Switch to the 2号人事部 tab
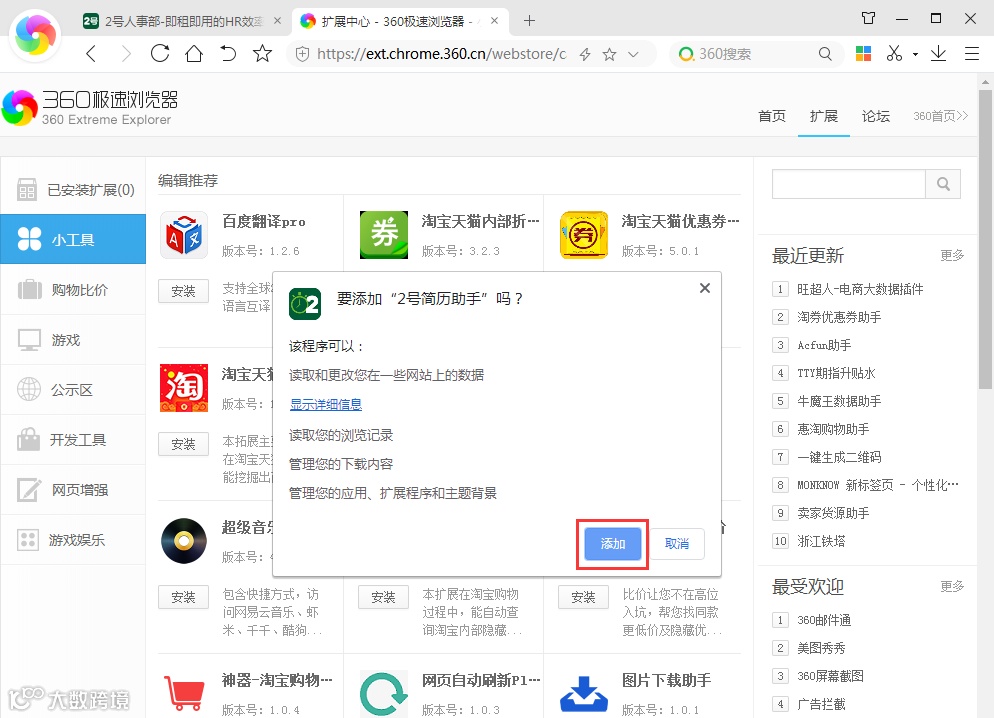Screen dimensions: 994x718 pyautogui.click(x=183, y=22)
